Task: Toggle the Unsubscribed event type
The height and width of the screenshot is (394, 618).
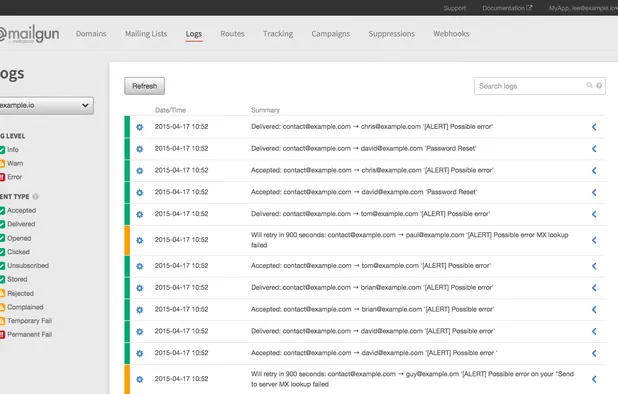Action: point(2,266)
